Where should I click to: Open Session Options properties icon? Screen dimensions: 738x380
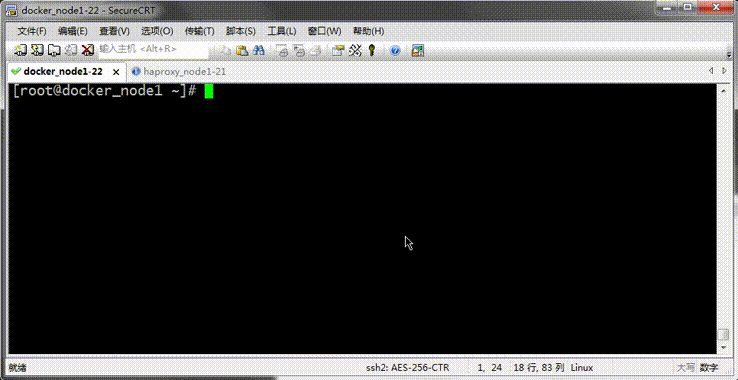point(338,50)
